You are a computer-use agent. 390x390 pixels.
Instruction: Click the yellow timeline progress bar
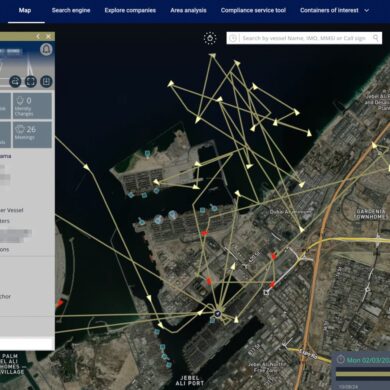(362, 374)
